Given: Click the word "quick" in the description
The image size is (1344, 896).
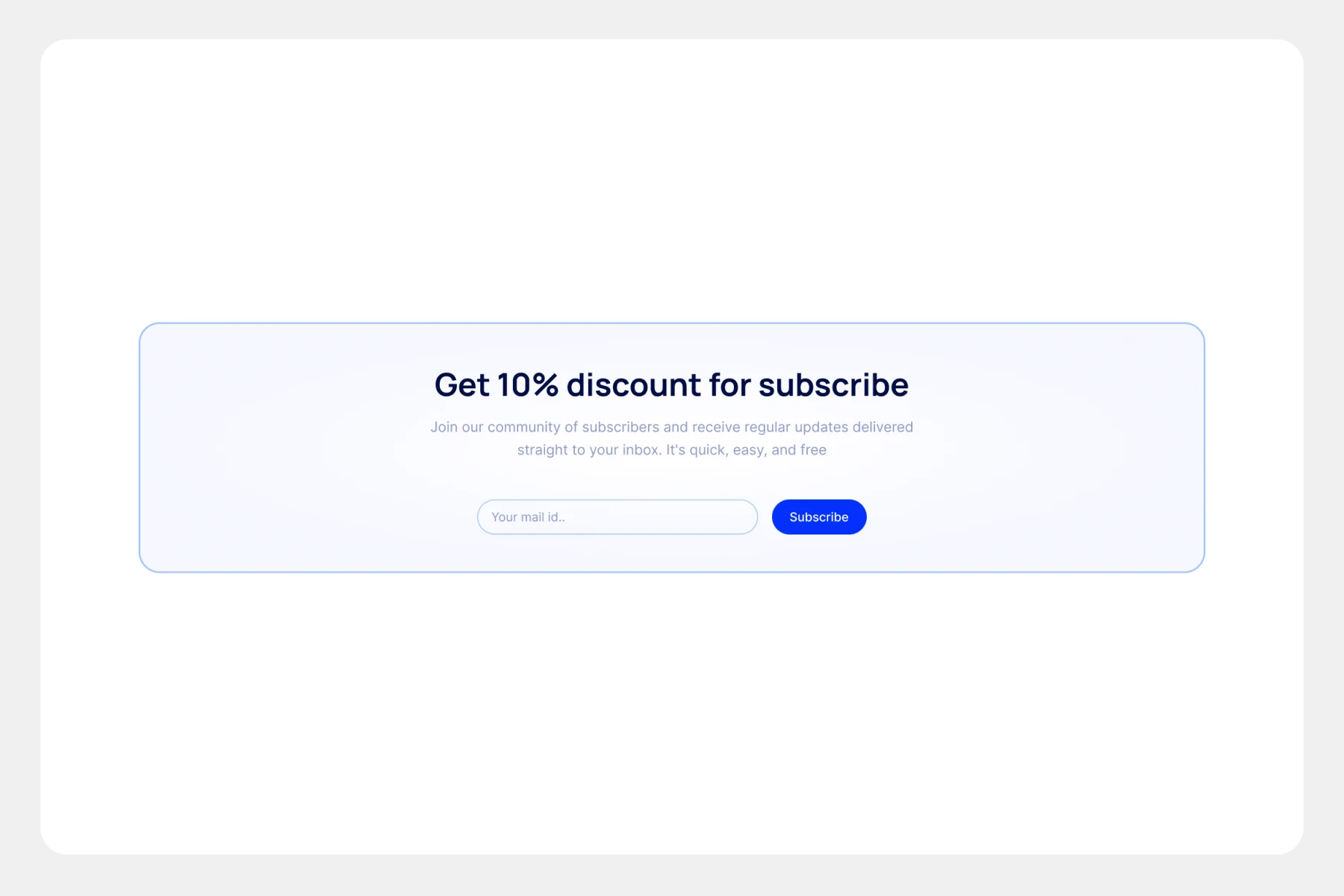Looking at the screenshot, I should pos(707,450).
